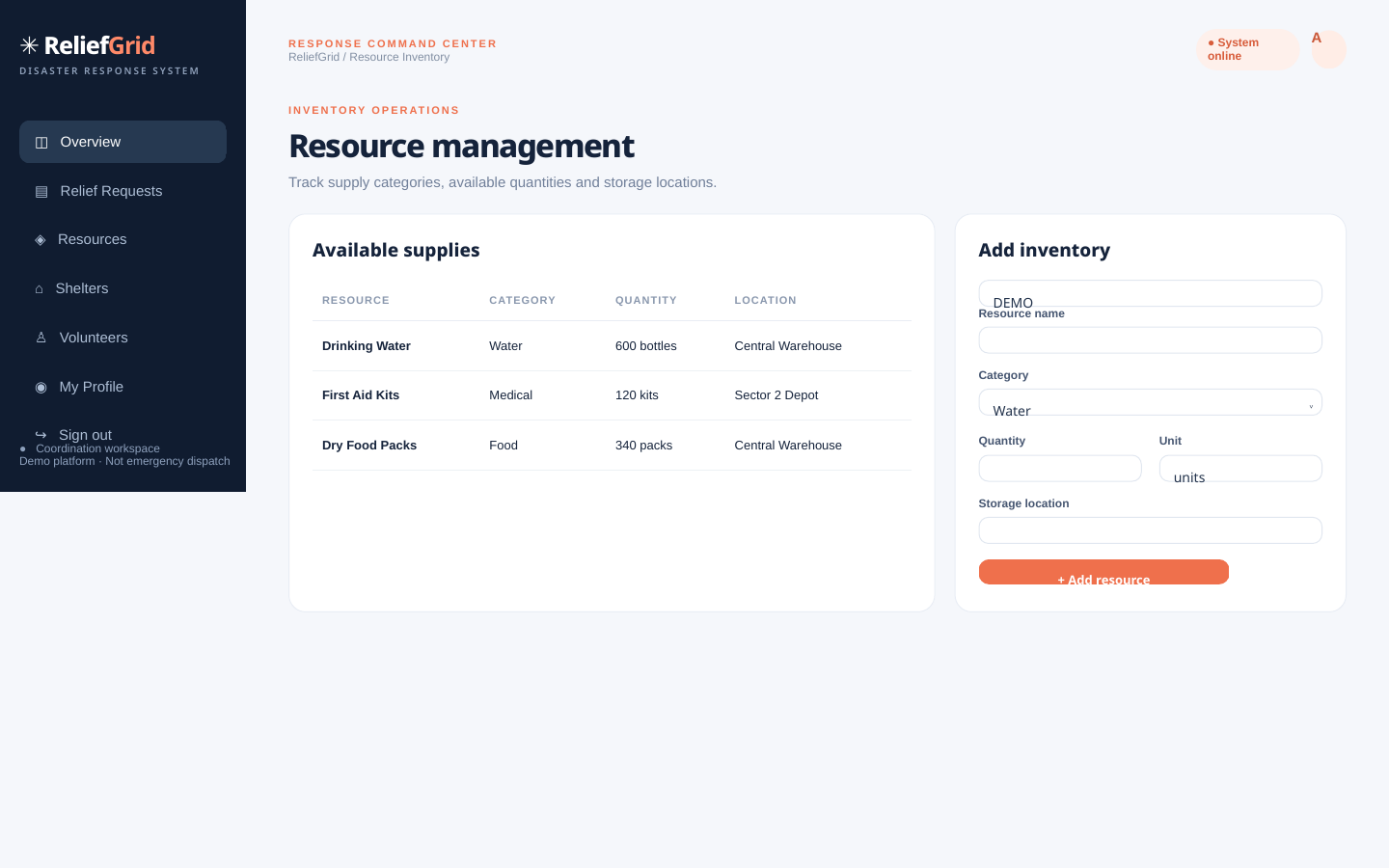
Task: Click the System online status badge
Action: click(1248, 49)
